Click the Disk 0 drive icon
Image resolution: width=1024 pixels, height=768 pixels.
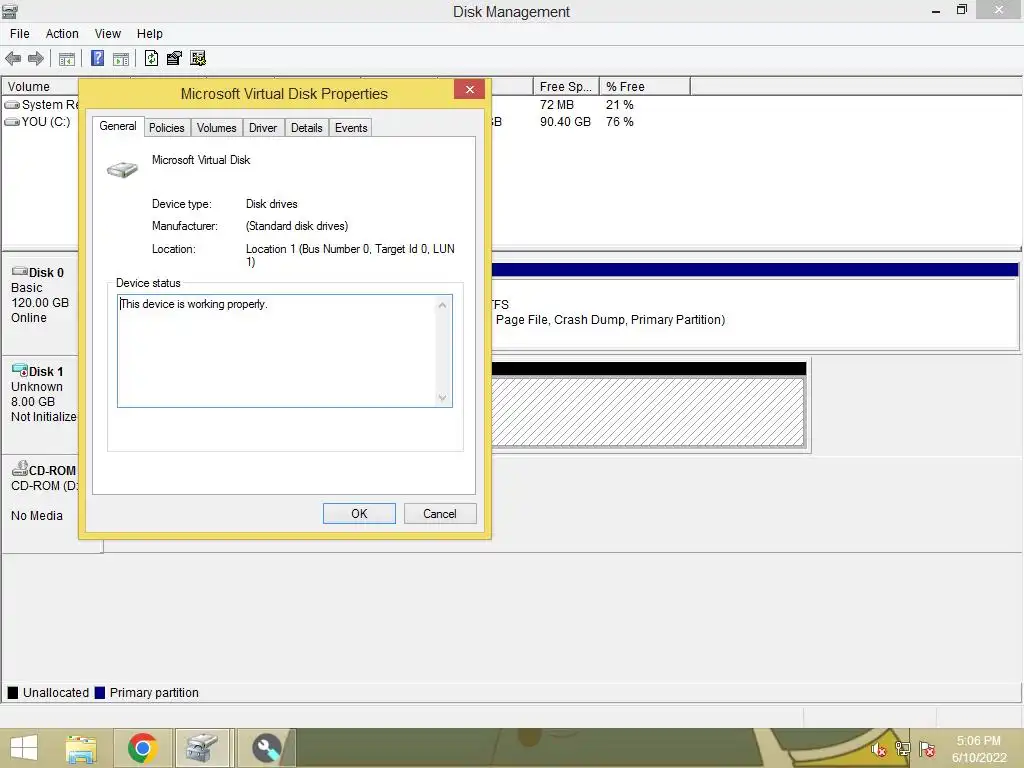point(20,272)
